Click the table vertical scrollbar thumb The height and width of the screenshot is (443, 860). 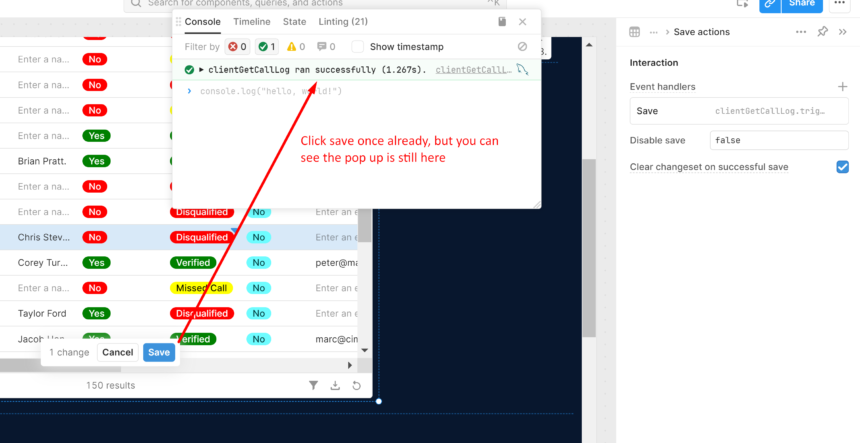click(x=365, y=224)
